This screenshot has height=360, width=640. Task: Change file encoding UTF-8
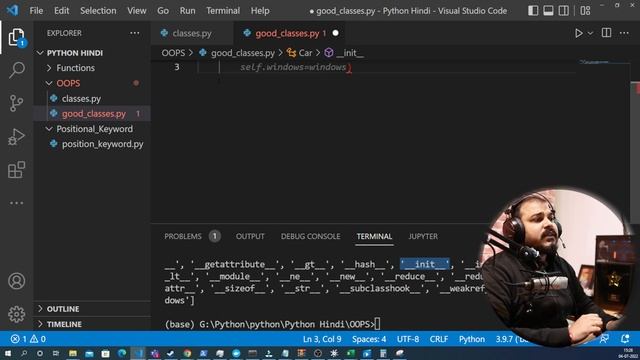[x=408, y=339]
